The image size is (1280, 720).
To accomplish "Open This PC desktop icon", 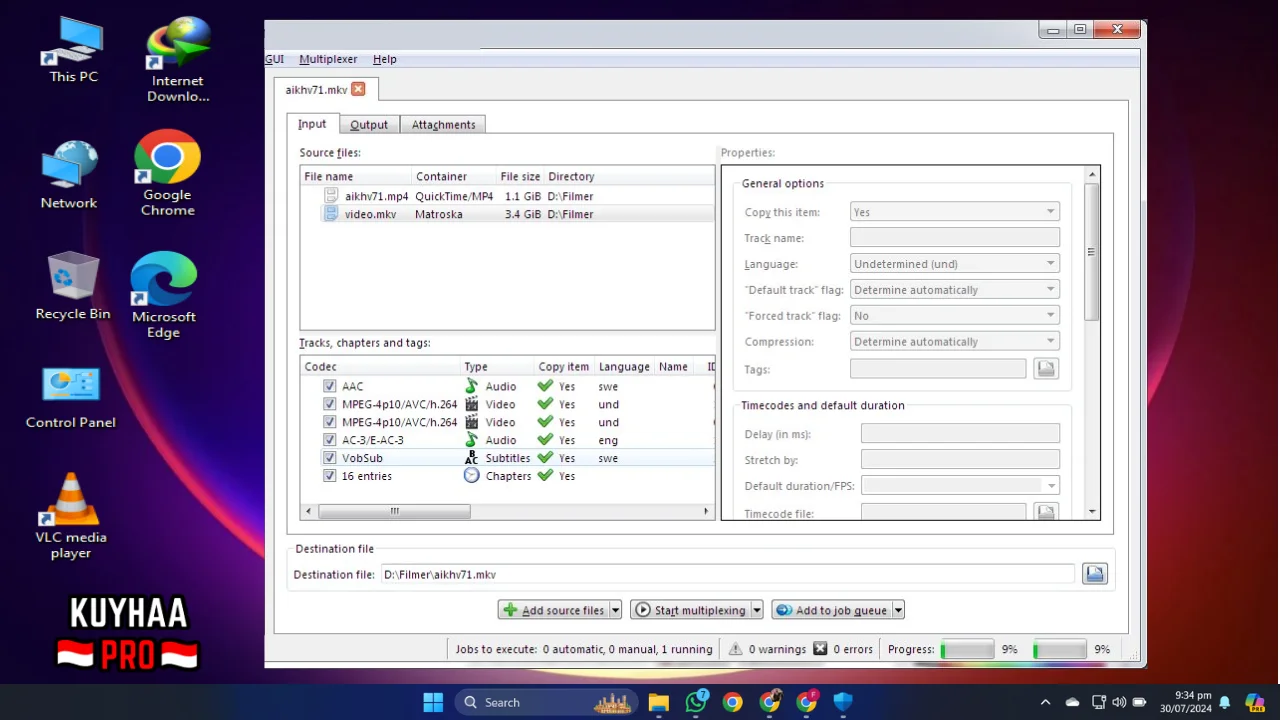I will tap(73, 50).
